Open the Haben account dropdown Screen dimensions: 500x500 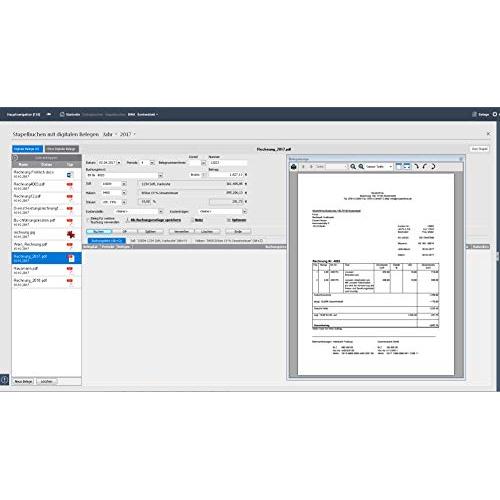[x=124, y=193]
